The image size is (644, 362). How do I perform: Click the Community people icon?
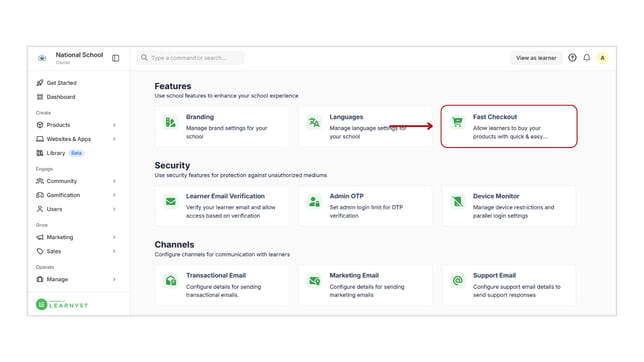[x=40, y=181]
